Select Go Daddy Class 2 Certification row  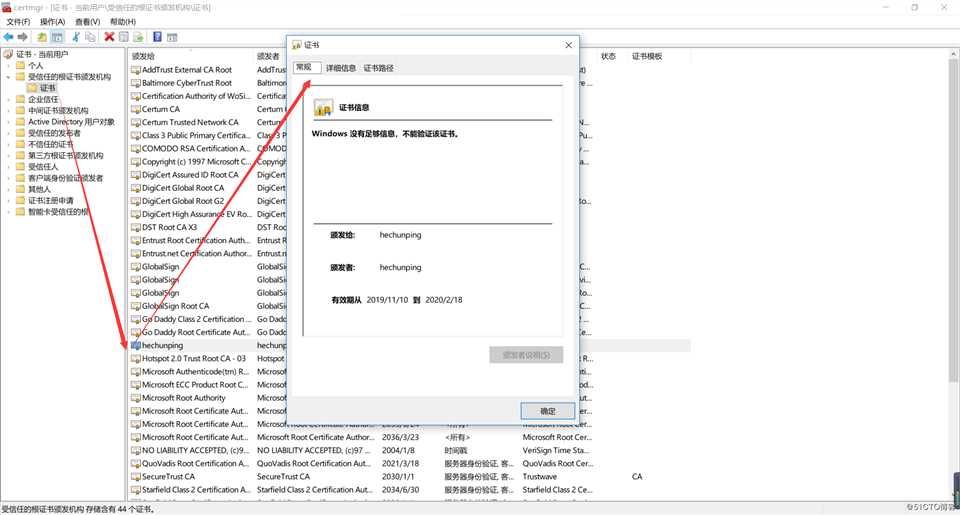197,320
